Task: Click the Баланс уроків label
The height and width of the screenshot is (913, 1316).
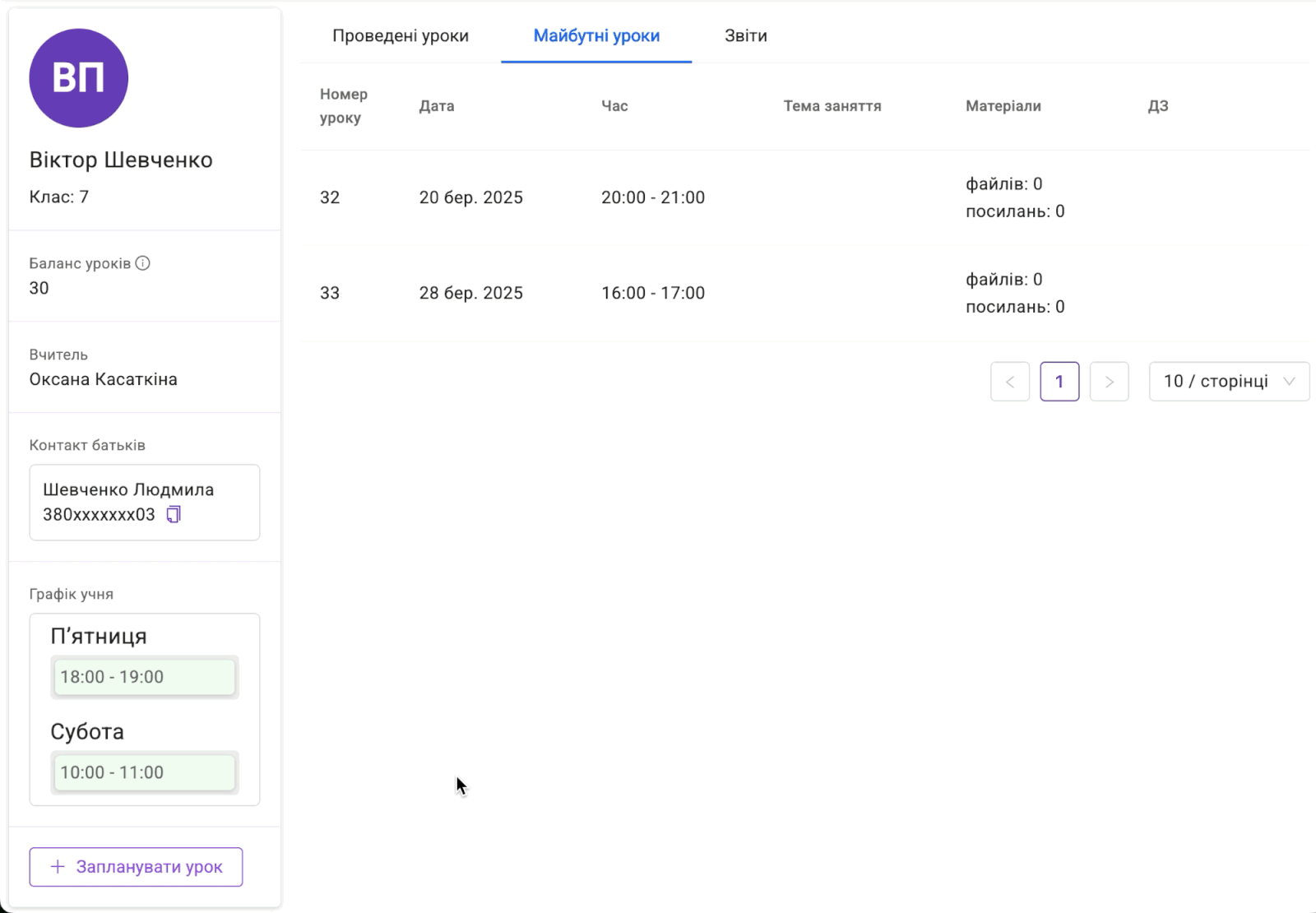Action: 80,263
